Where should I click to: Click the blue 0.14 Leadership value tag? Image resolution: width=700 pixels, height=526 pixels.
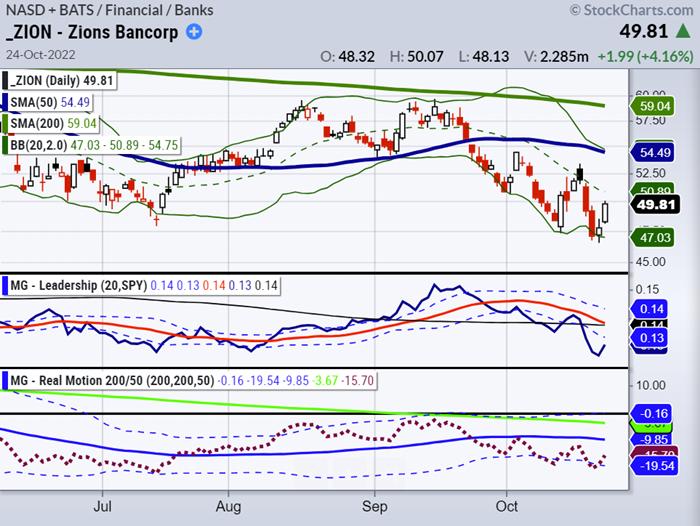tap(653, 310)
